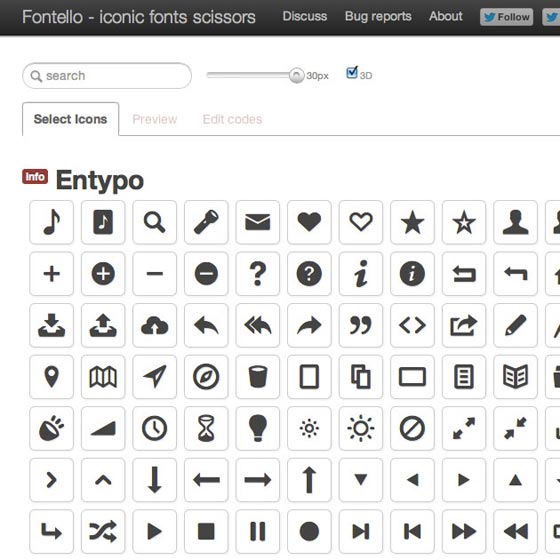The width and height of the screenshot is (560, 560).
Task: Choose the mail envelope icon
Action: [x=258, y=222]
